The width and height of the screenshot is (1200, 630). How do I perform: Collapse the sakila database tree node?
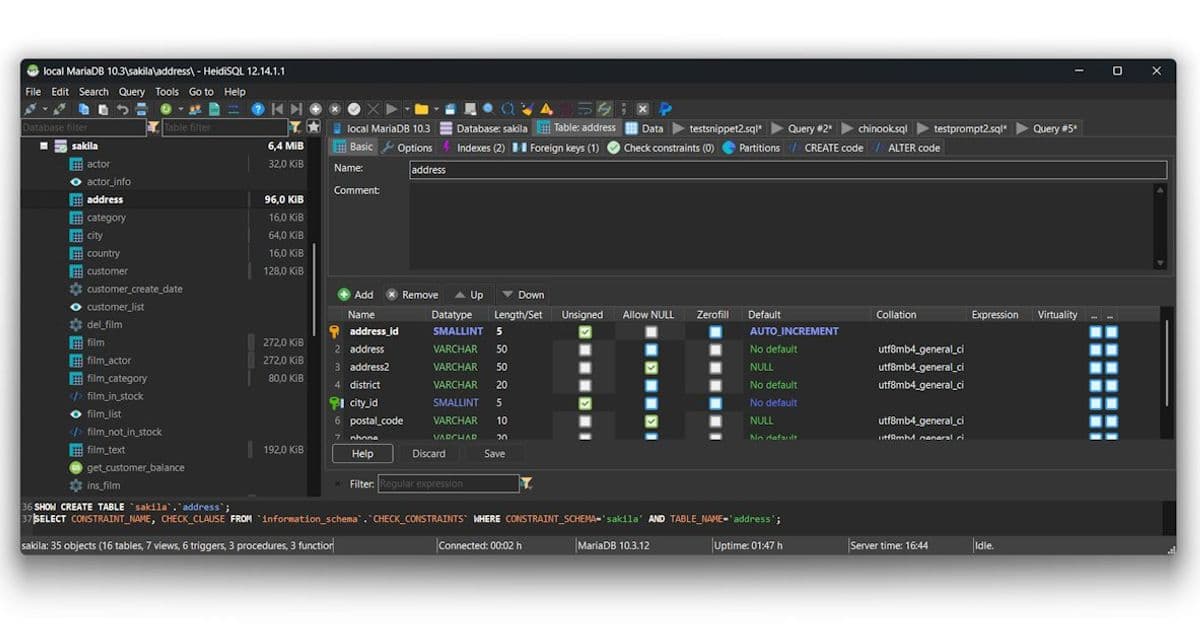coord(44,146)
